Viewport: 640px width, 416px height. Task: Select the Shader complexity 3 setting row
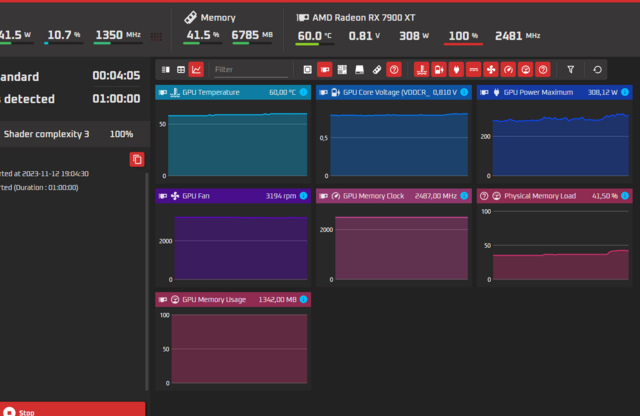pos(68,133)
